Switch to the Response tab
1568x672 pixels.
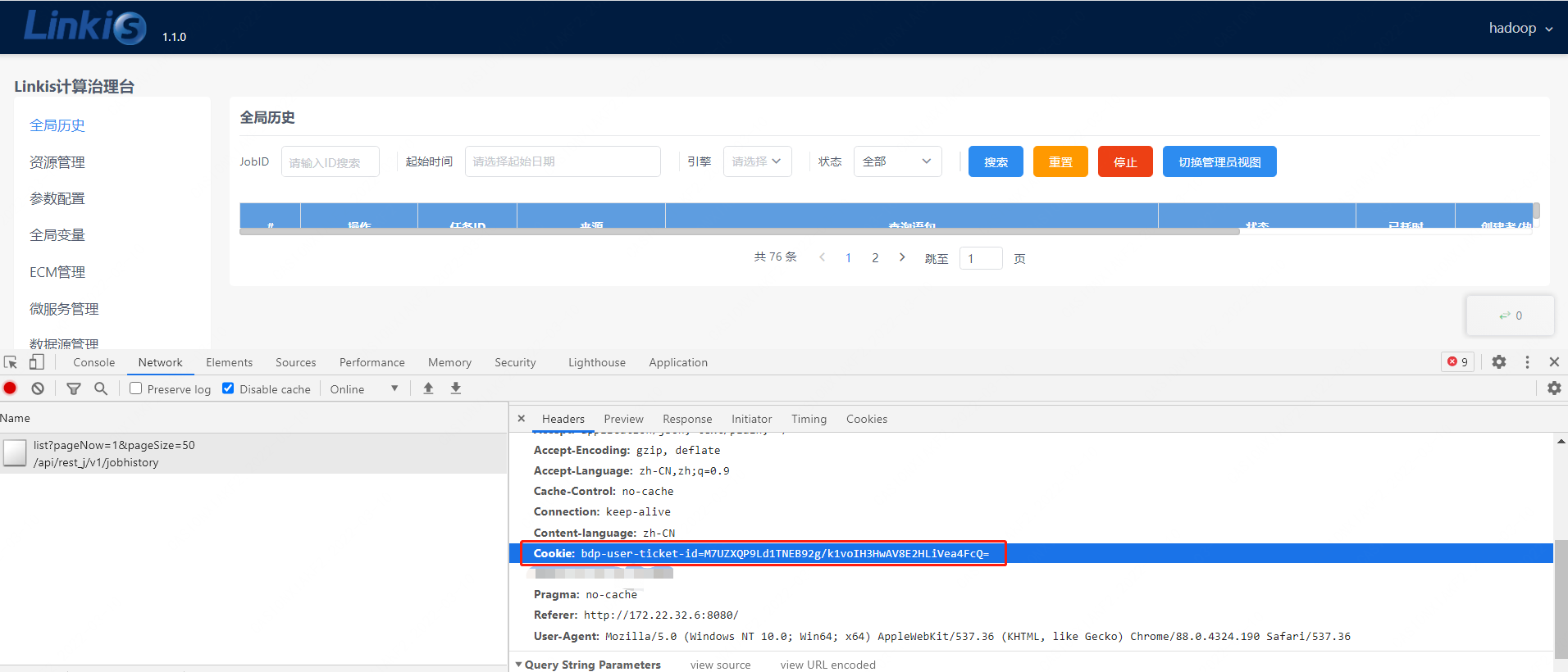[x=687, y=419]
